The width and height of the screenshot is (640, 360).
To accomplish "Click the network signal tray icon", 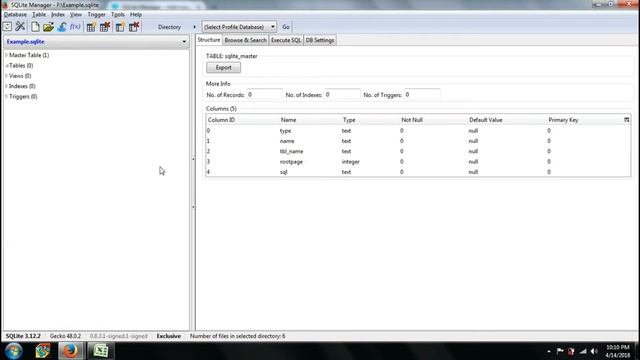I will click(x=583, y=351).
